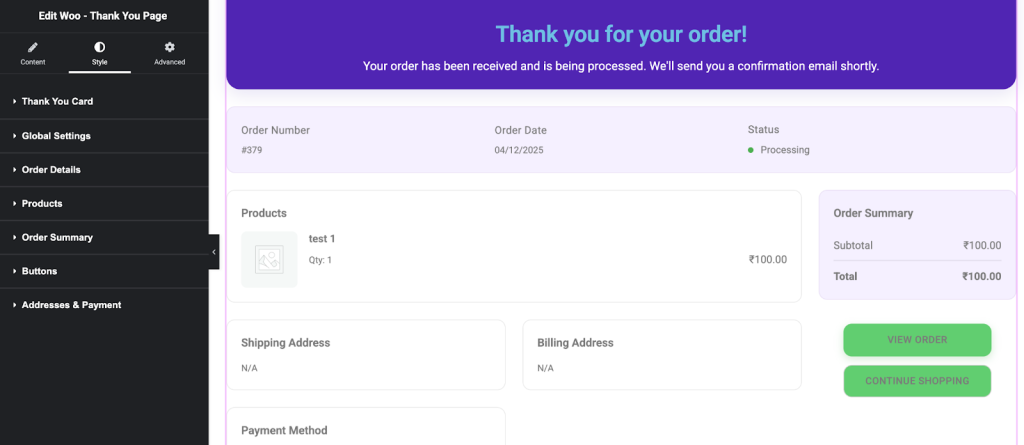Open the Order Details style section
Viewport: 1024px width, 445px height.
(x=51, y=169)
